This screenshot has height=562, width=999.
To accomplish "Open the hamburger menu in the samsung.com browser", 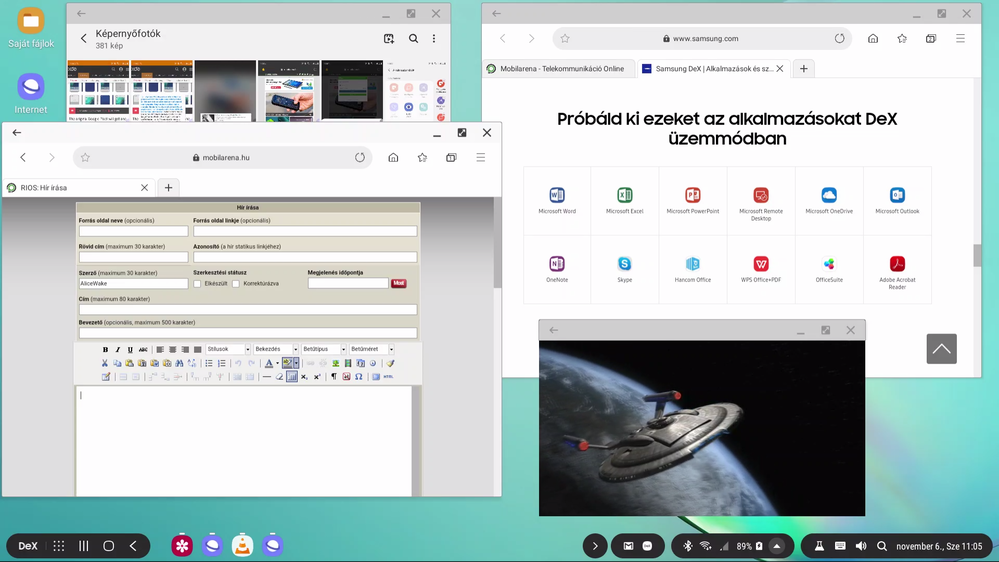I will 960,38.
